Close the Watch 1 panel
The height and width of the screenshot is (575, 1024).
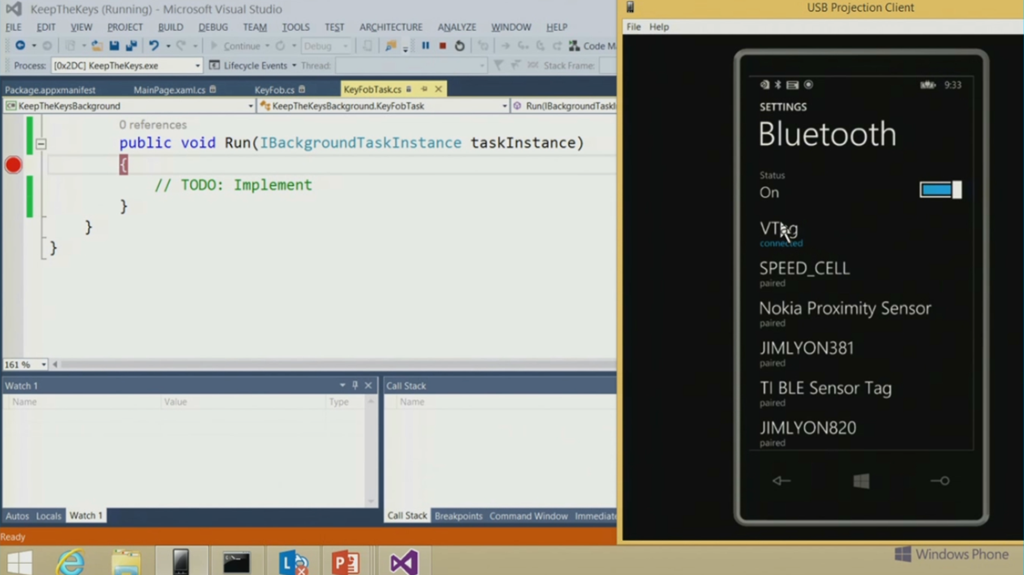click(368, 386)
